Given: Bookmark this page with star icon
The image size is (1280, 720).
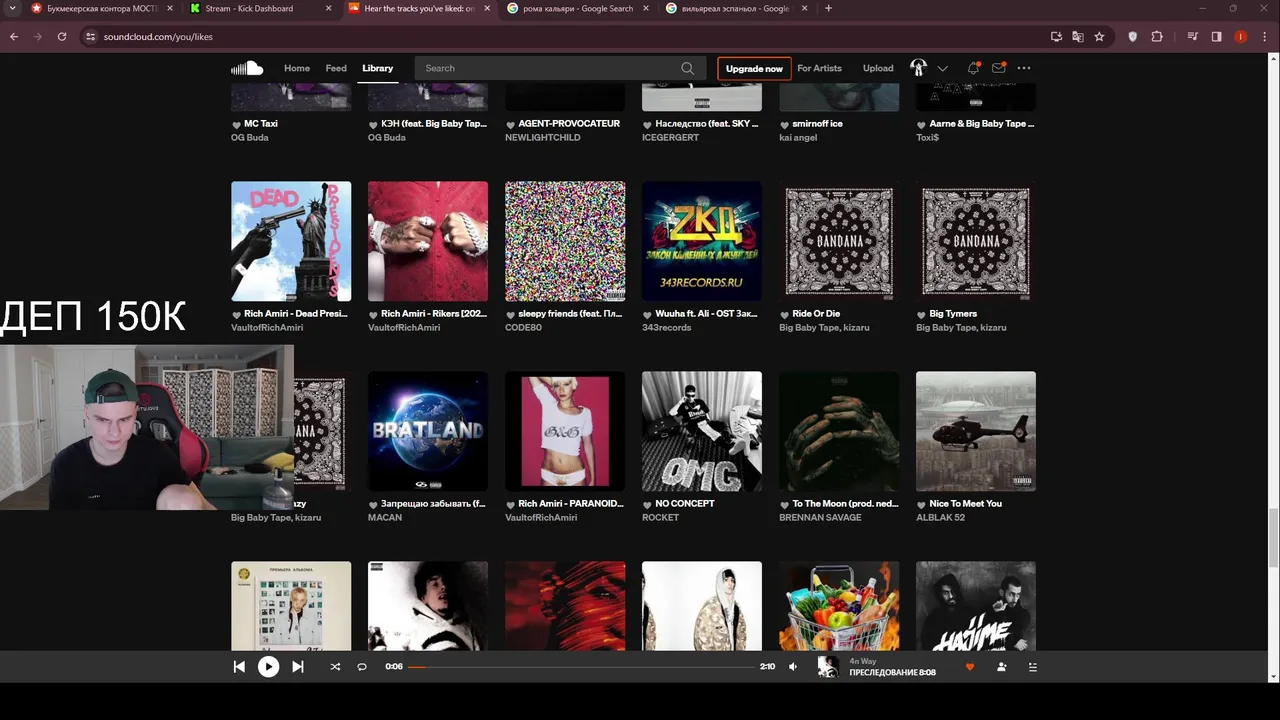Looking at the screenshot, I should pos(1099,36).
